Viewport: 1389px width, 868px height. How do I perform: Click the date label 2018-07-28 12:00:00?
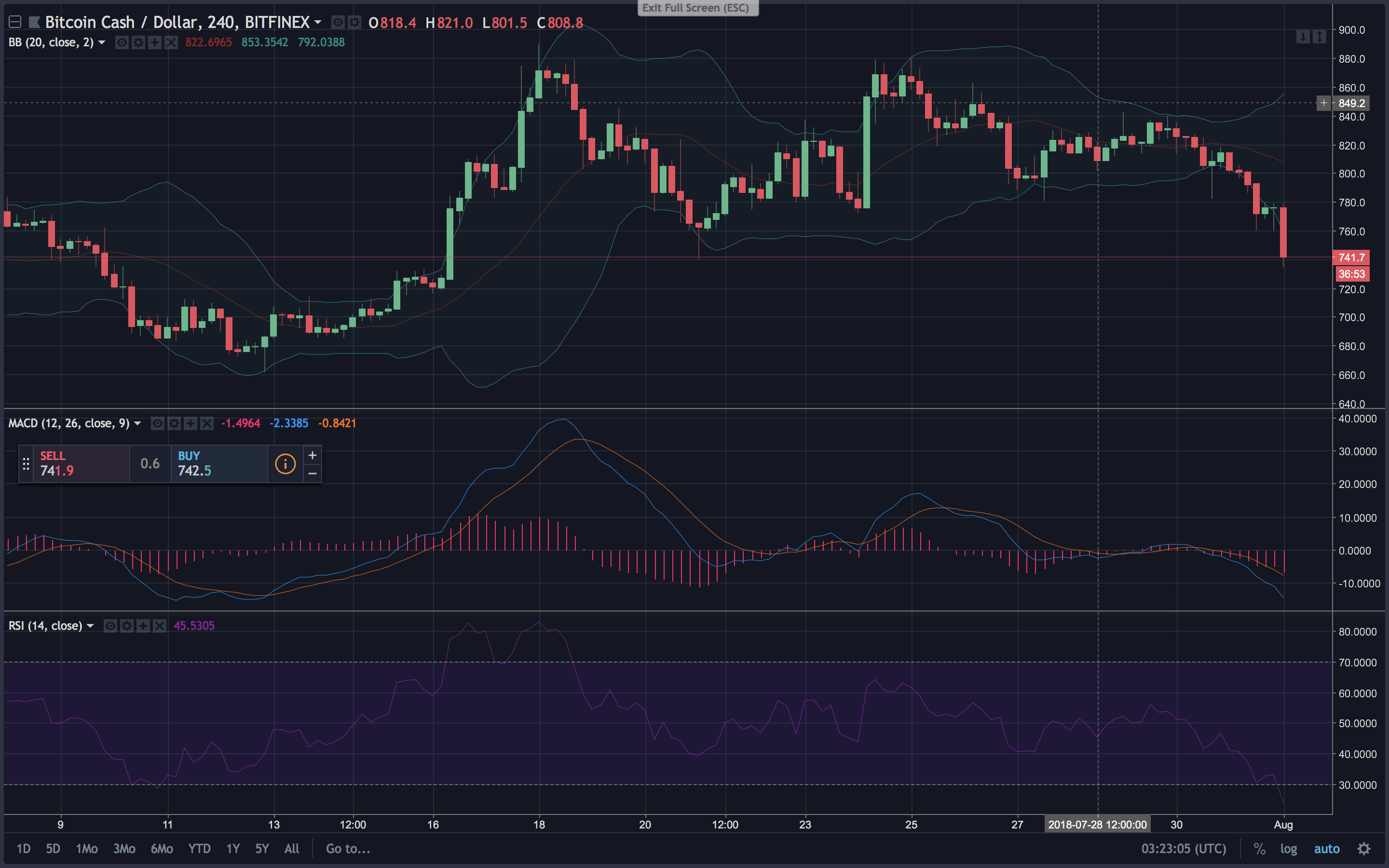(1097, 825)
